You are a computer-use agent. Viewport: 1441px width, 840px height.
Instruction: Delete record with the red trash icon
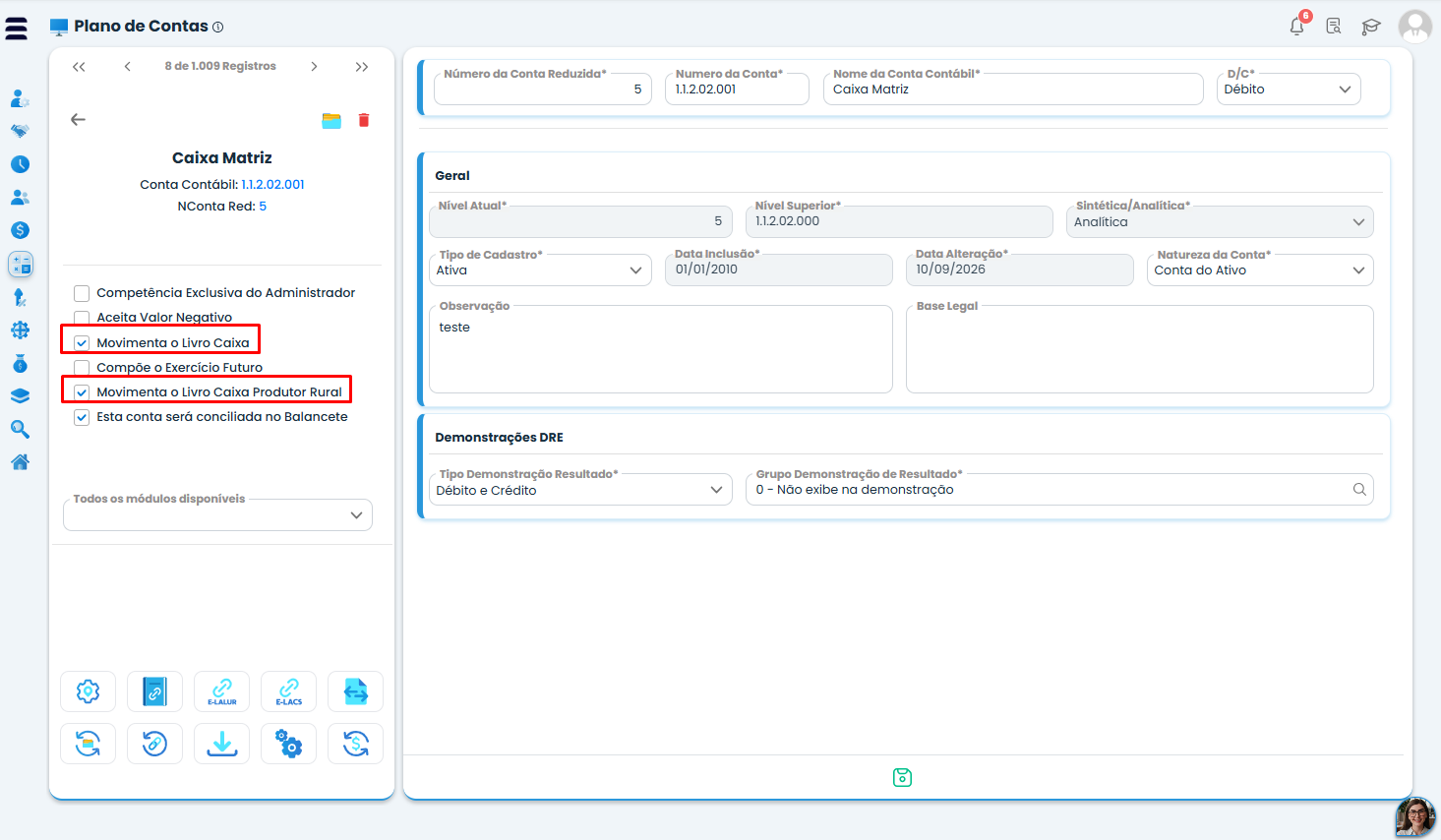point(364,120)
